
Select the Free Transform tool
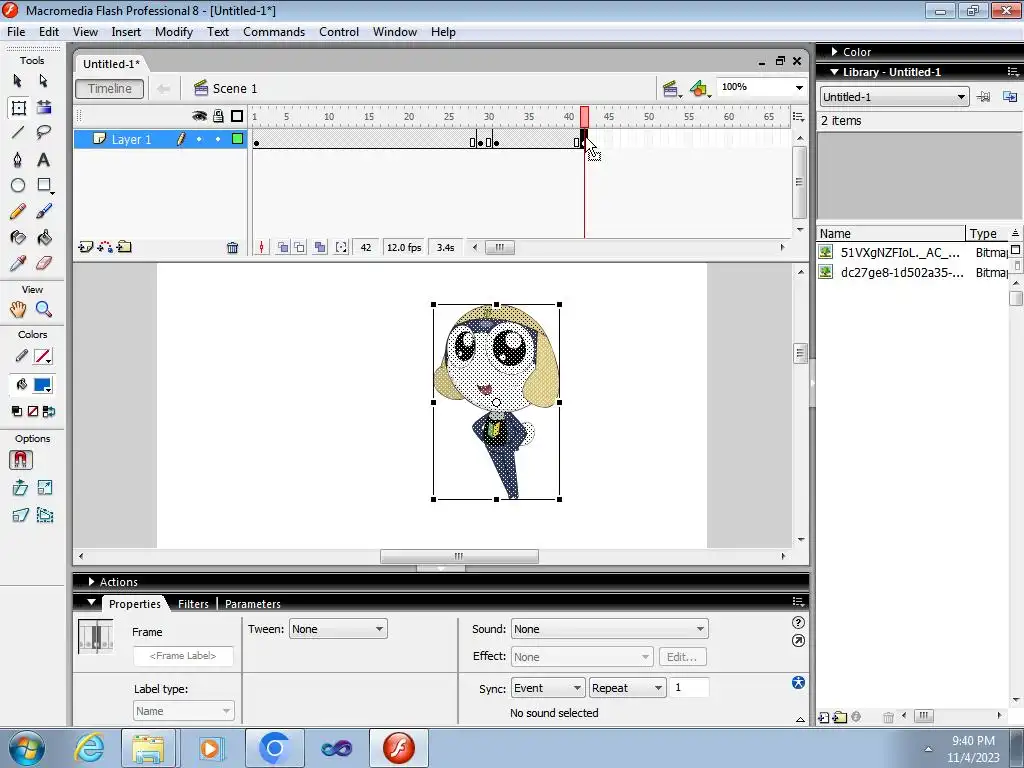coord(18,108)
